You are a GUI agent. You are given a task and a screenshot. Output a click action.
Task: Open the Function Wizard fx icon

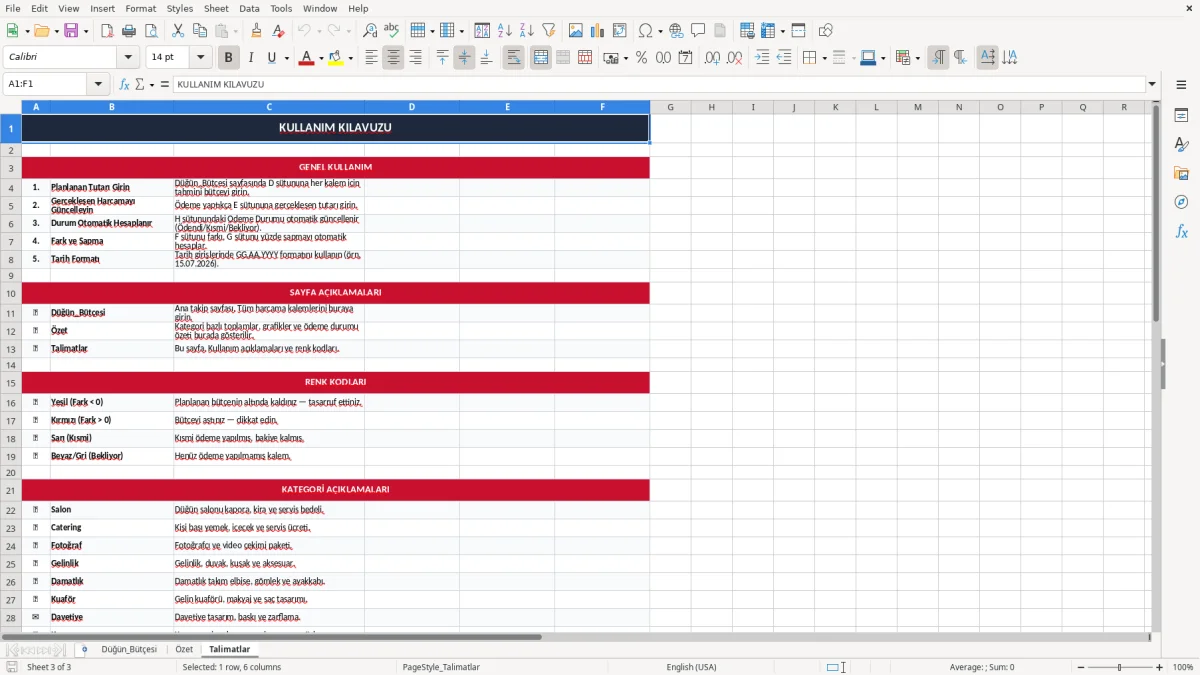point(125,85)
